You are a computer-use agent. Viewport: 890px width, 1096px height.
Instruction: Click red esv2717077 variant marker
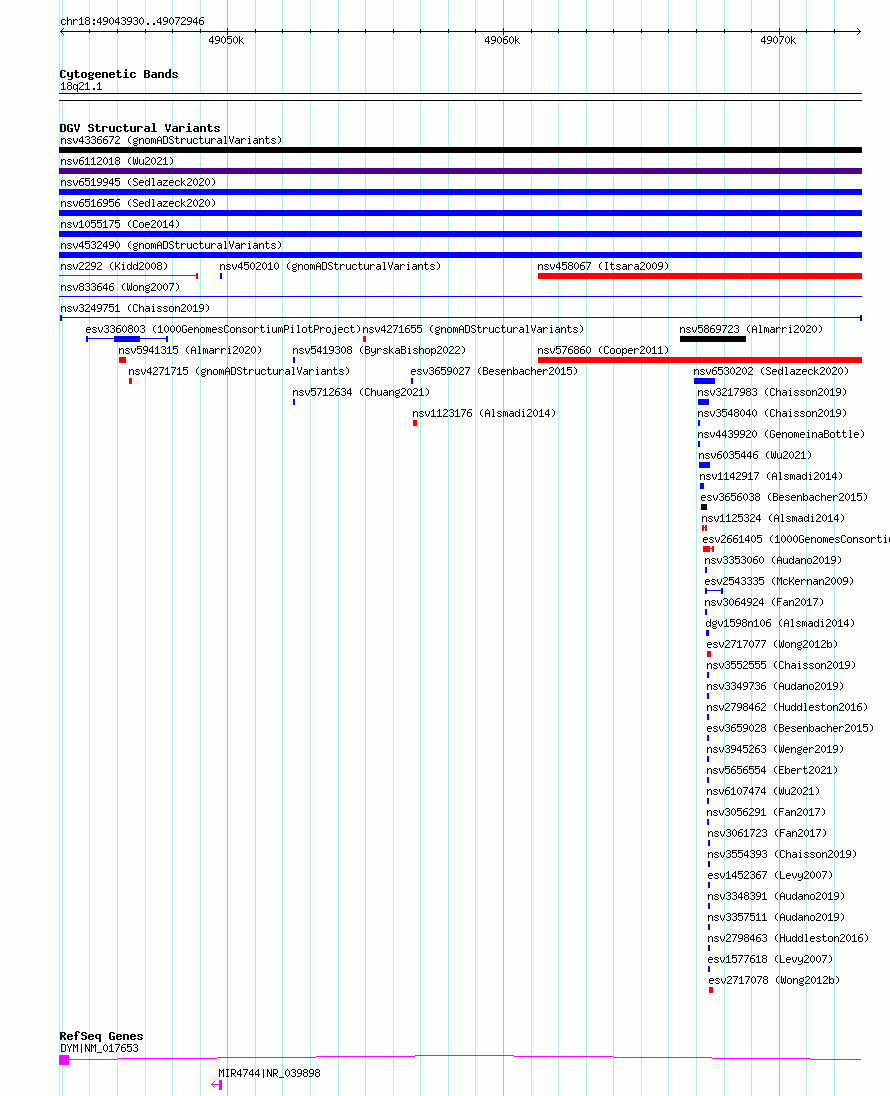(x=709, y=654)
